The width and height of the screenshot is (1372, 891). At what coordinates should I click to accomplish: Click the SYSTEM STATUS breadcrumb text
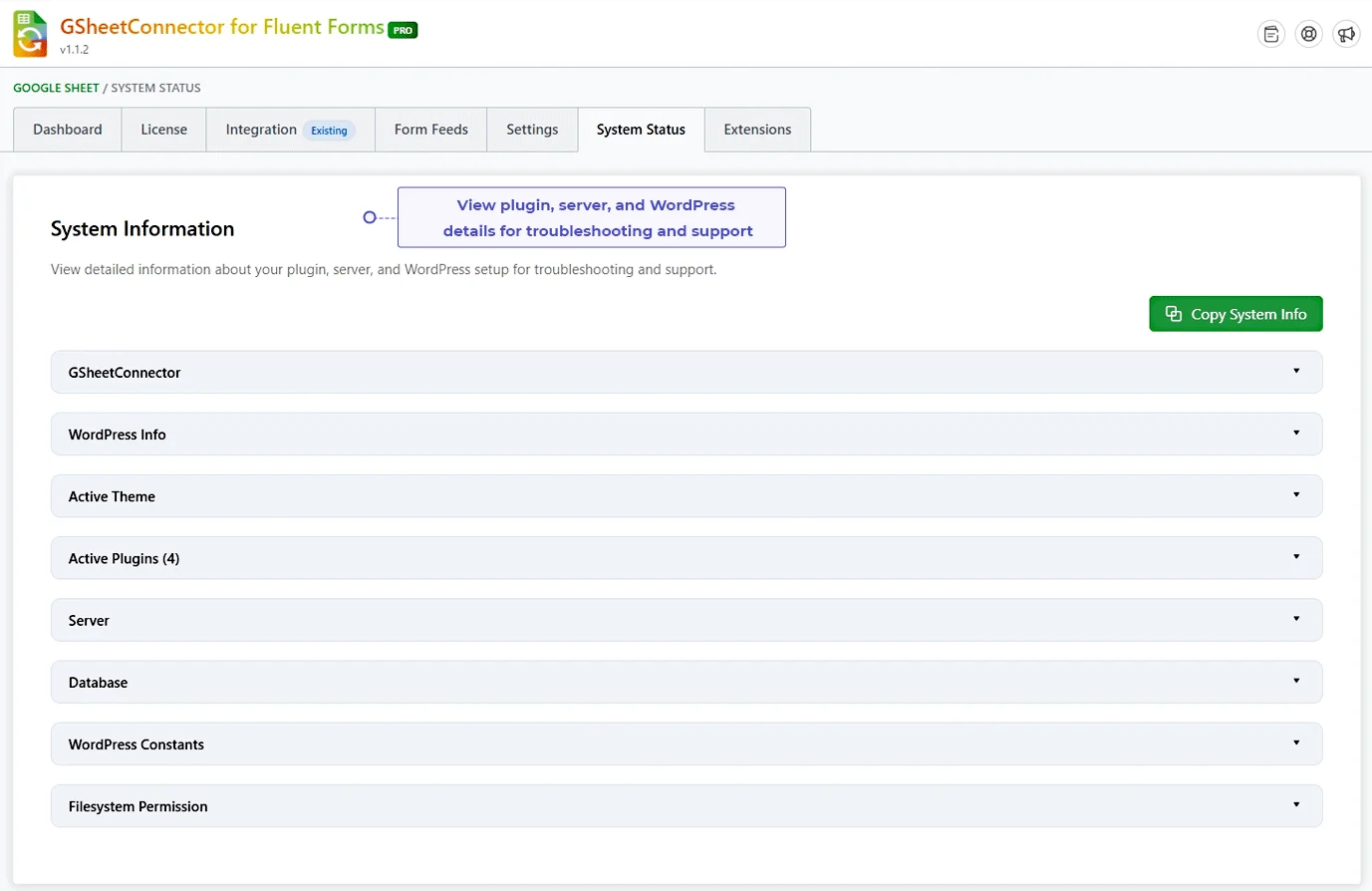155,88
